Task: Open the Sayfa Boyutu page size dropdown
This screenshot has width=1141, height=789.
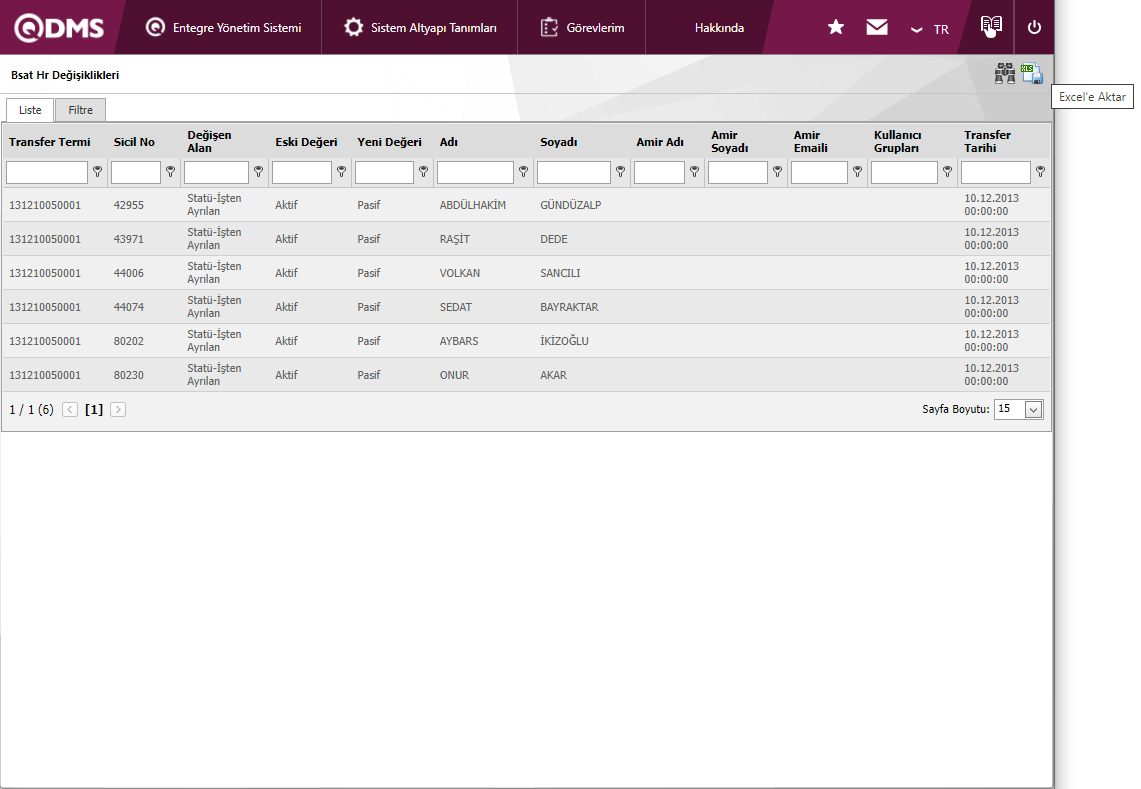Action: click(1019, 409)
